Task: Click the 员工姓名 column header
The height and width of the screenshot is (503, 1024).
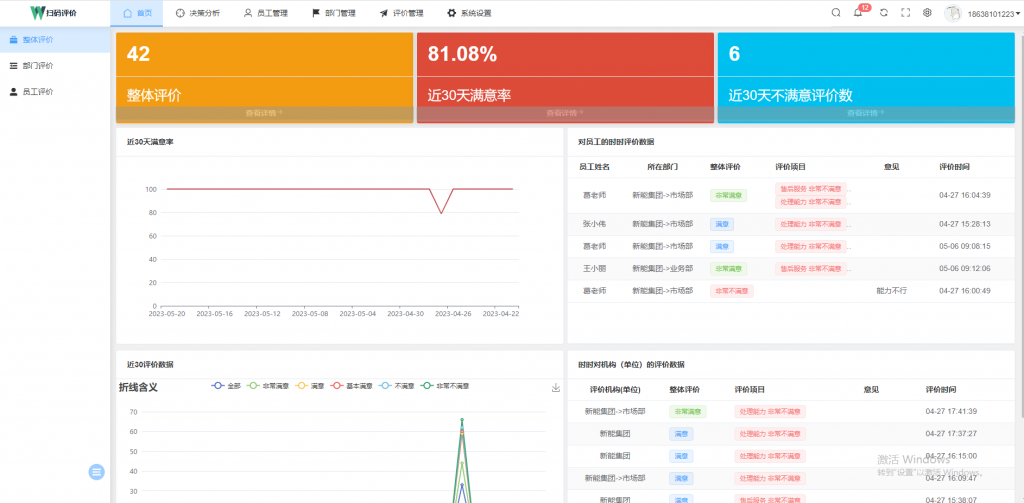Action: point(594,167)
